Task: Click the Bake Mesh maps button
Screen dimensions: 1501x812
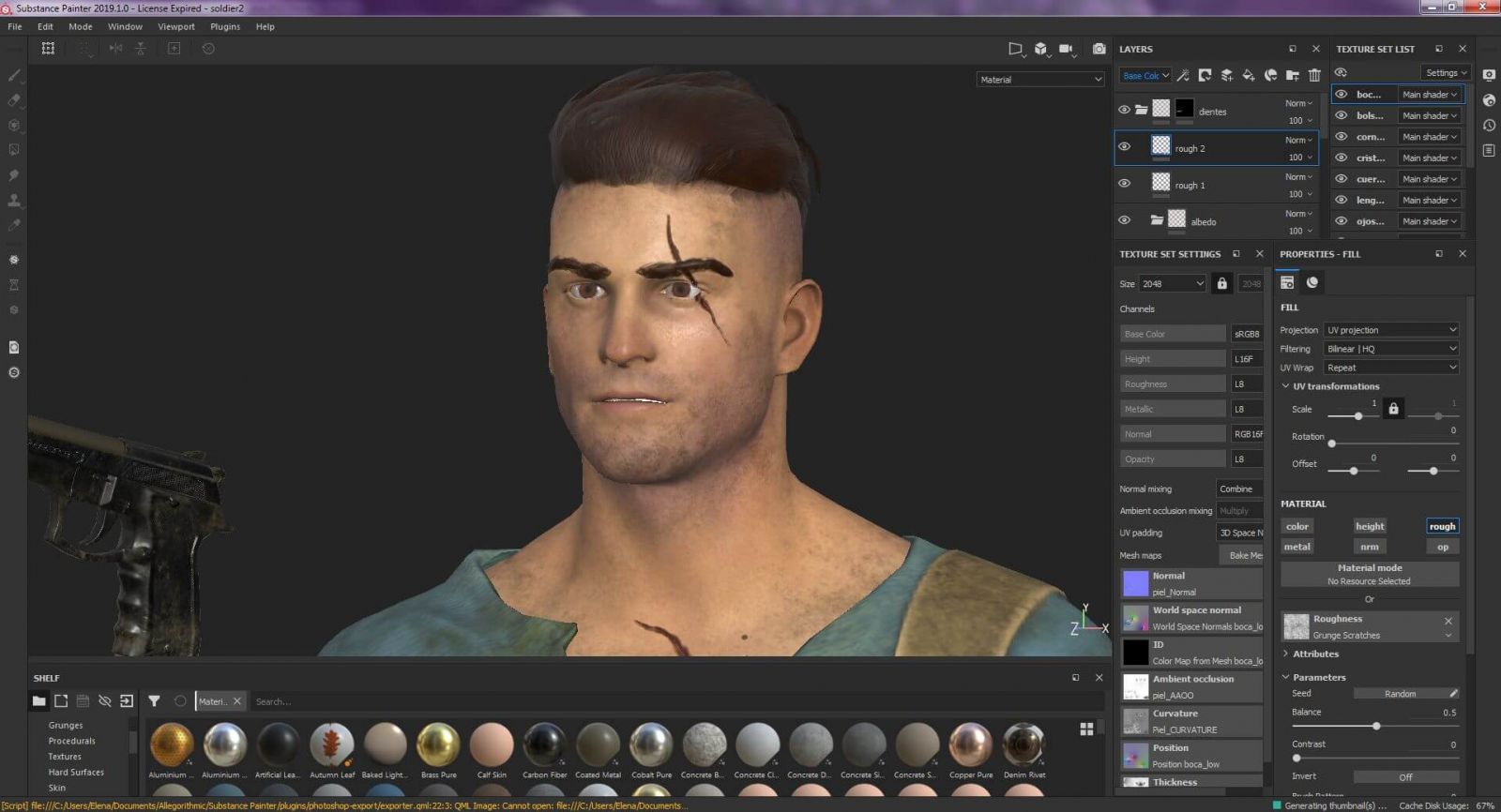Action: (x=1241, y=555)
